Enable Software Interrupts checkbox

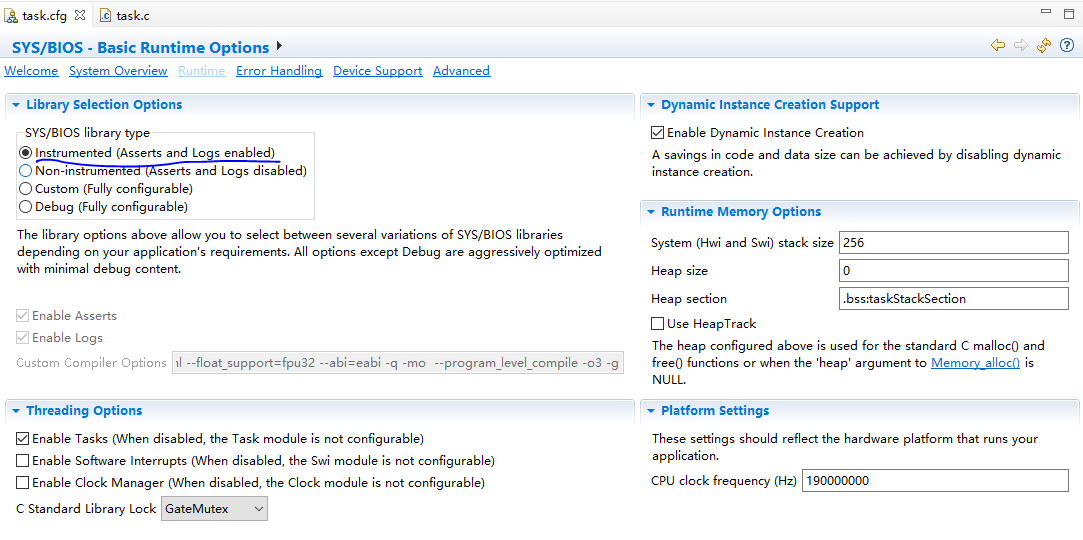point(23,461)
